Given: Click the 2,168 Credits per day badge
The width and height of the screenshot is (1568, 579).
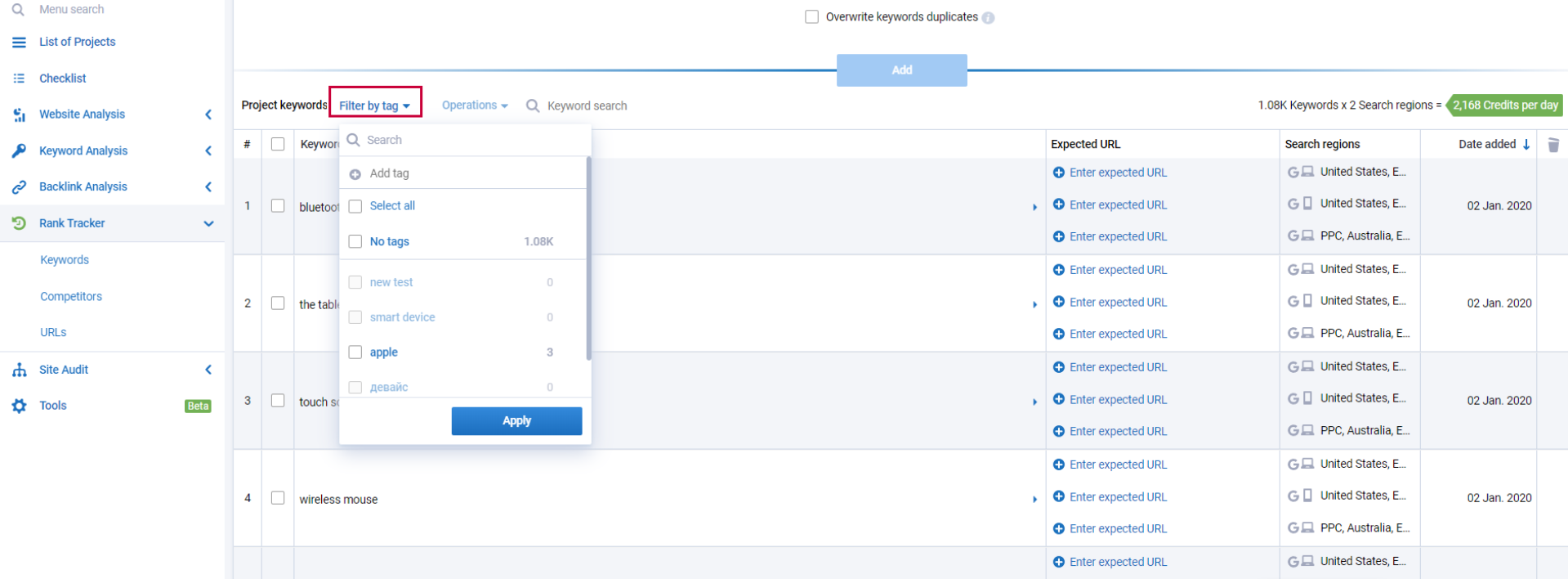Looking at the screenshot, I should click(1504, 105).
